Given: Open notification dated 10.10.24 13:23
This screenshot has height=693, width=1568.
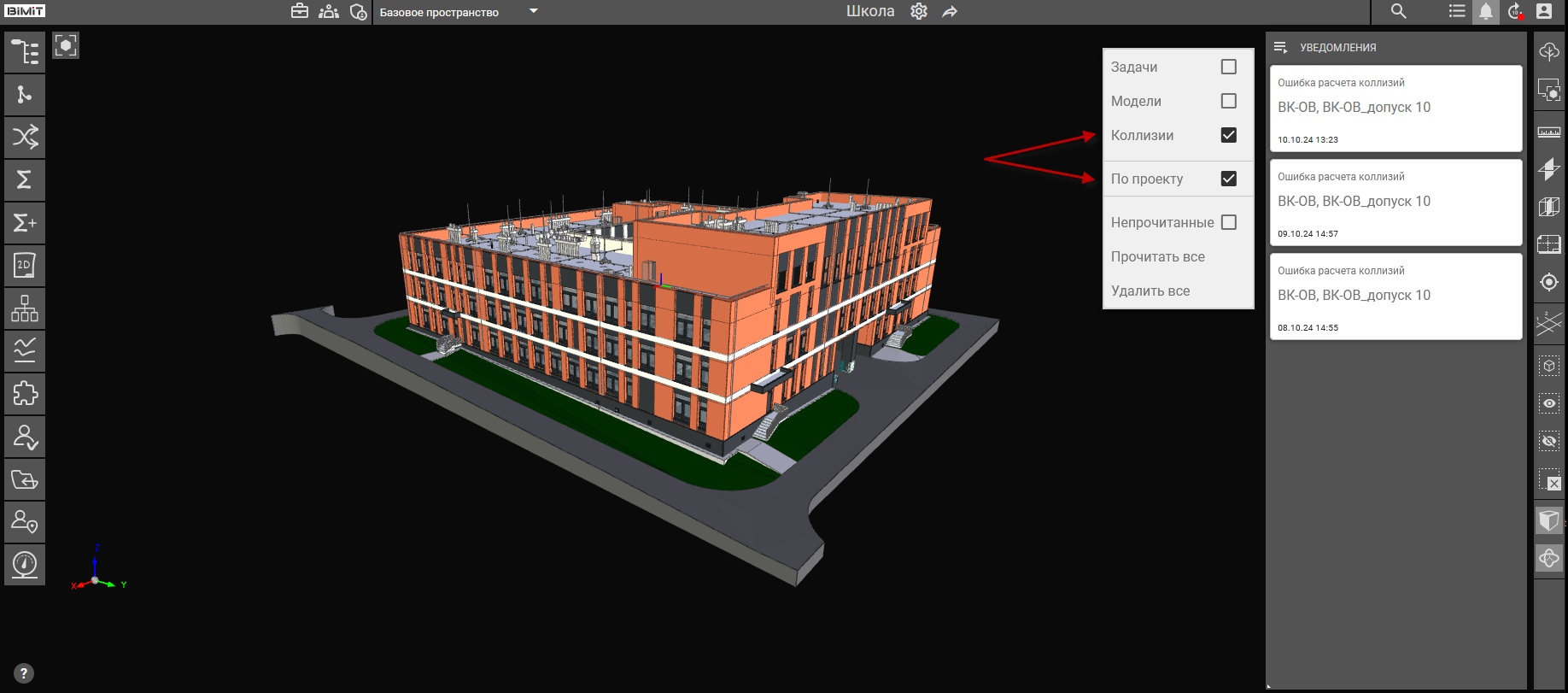Looking at the screenshot, I should click(x=1395, y=109).
